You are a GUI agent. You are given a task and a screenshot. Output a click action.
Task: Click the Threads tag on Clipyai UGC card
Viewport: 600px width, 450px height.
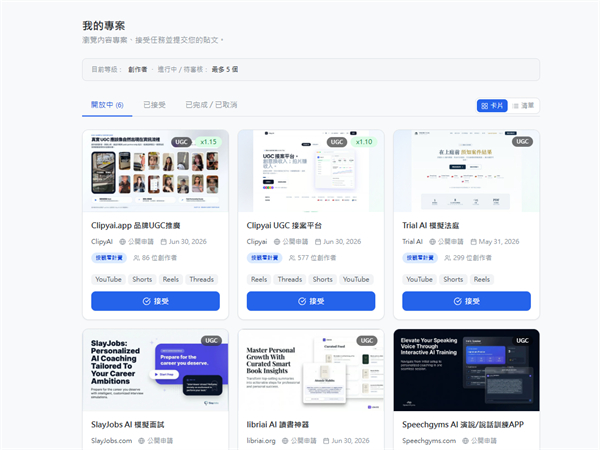click(290, 279)
